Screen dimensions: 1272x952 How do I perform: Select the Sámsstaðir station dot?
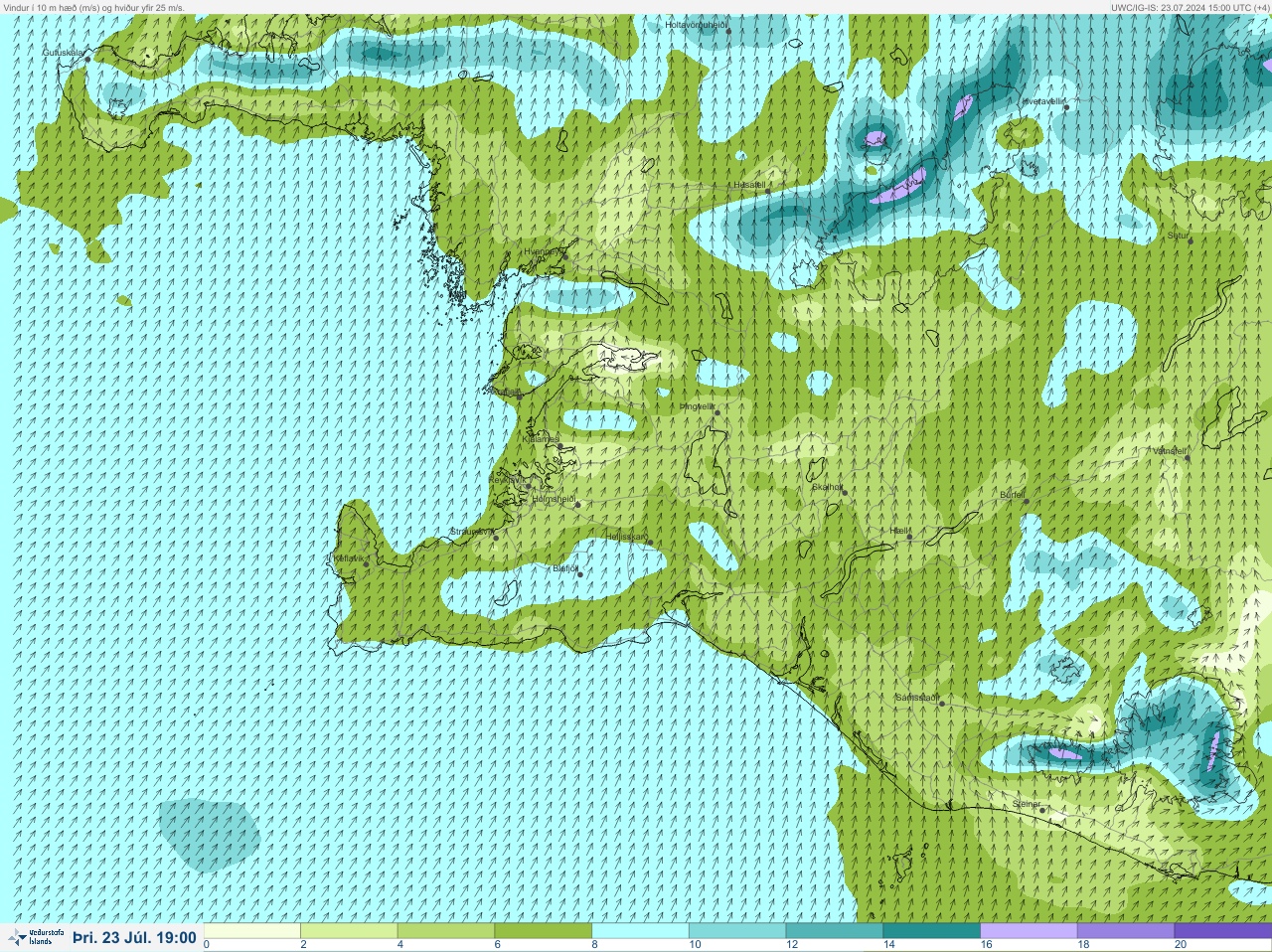[942, 704]
